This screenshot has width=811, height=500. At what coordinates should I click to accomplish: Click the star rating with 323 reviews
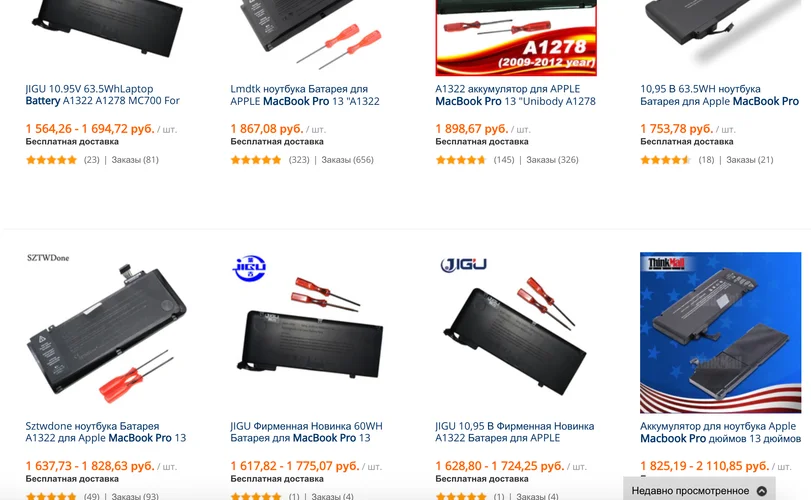[x=256, y=160]
